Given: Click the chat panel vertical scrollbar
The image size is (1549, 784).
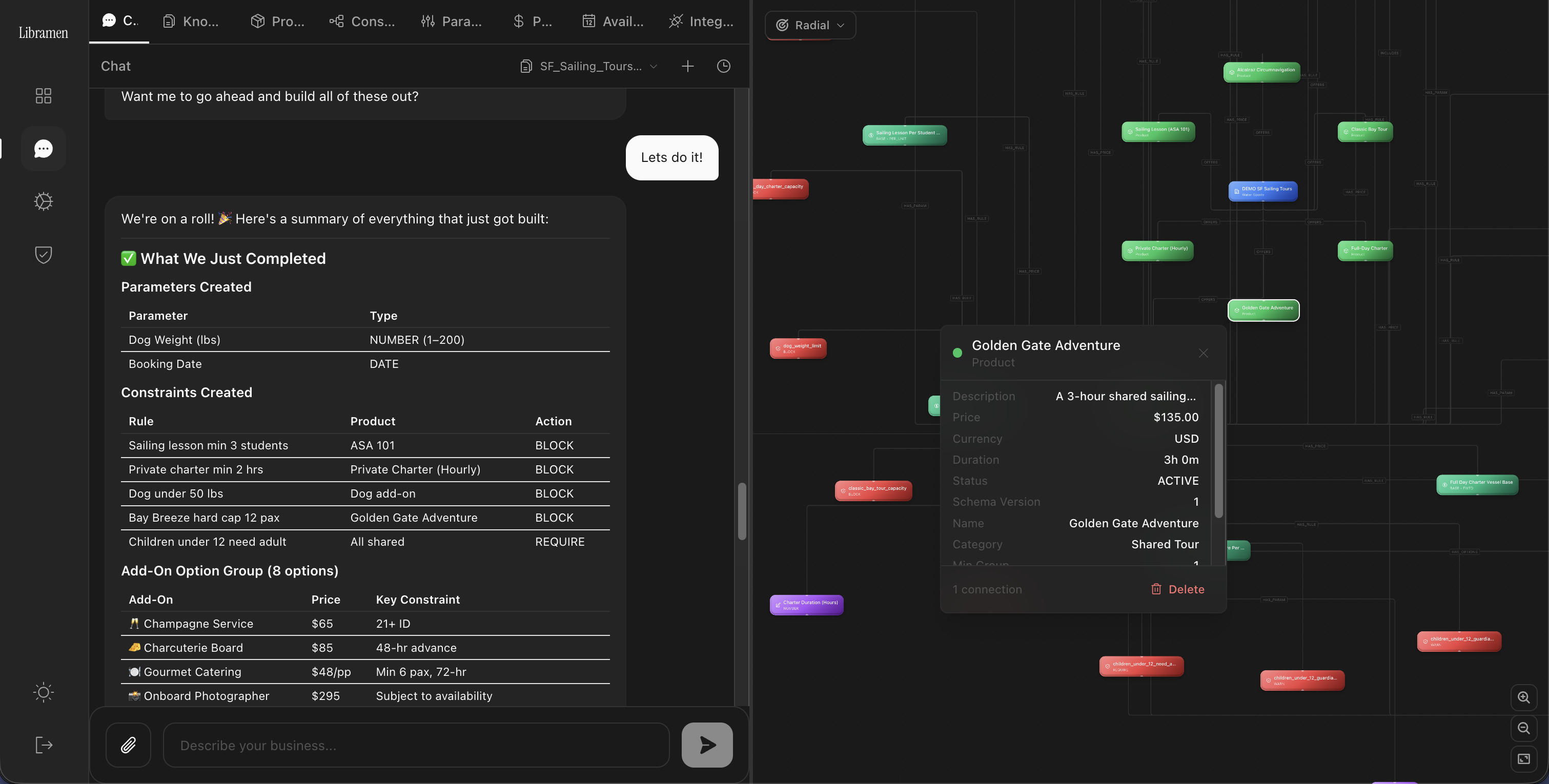Looking at the screenshot, I should pyautogui.click(x=742, y=511).
